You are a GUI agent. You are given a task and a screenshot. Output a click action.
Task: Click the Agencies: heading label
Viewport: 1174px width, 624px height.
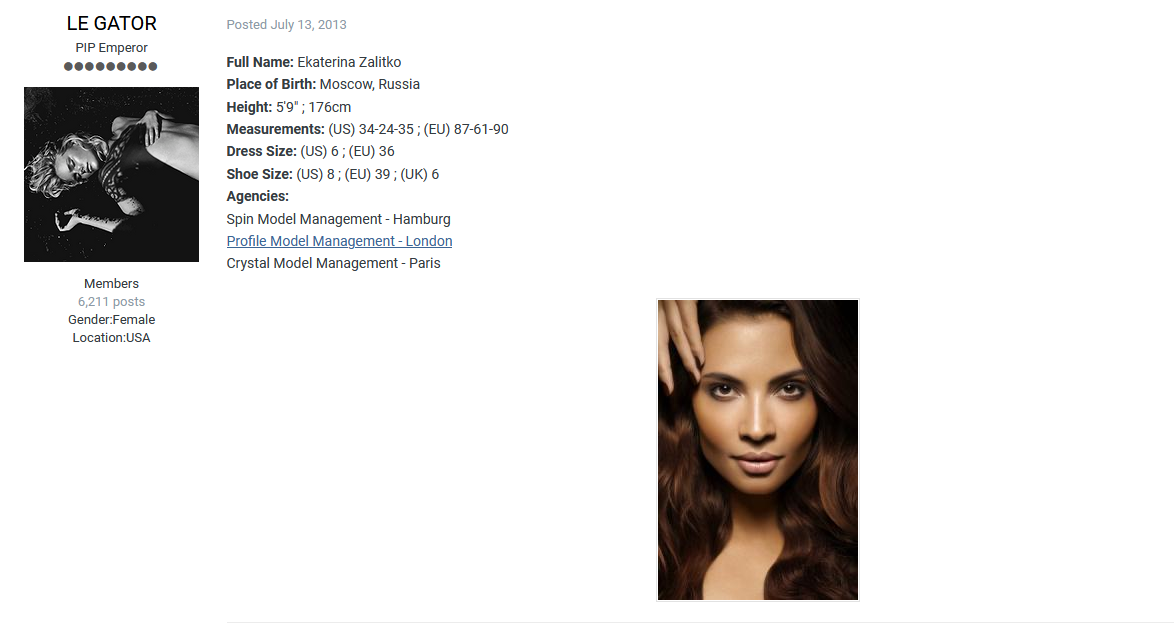pyautogui.click(x=258, y=196)
